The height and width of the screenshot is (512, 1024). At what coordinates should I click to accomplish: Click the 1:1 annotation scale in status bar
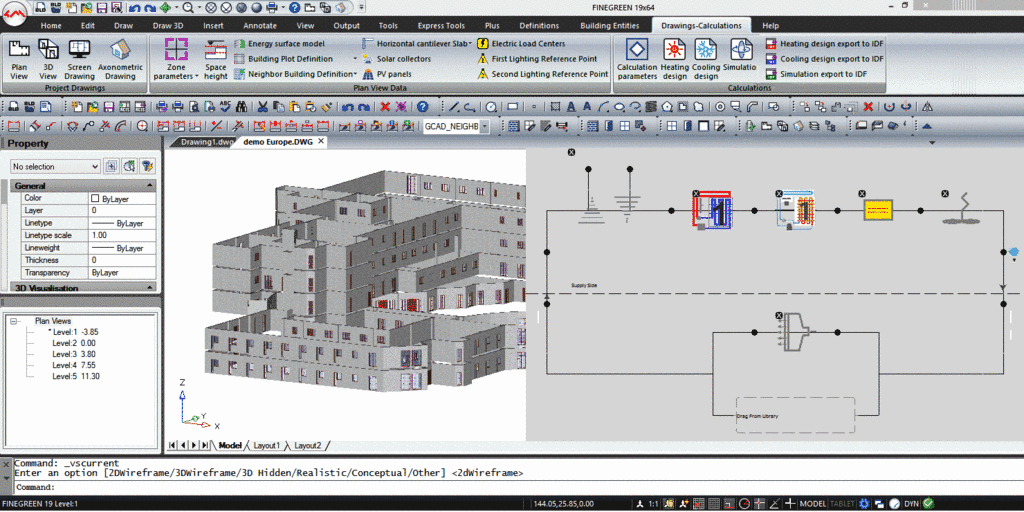click(654, 504)
